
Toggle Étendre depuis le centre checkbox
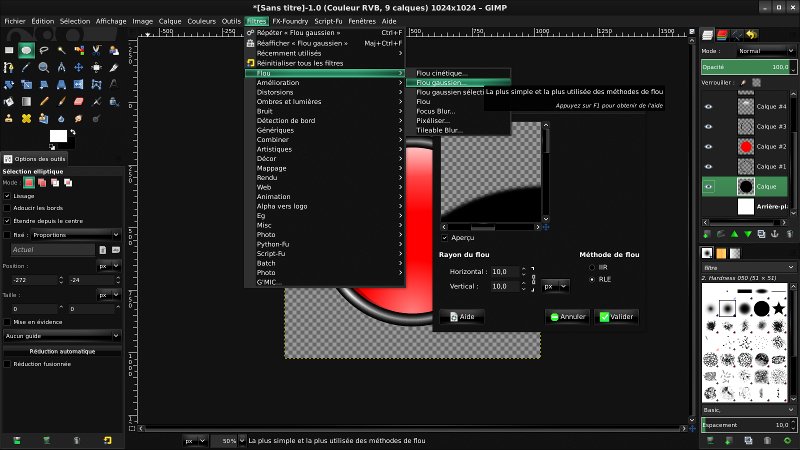pyautogui.click(x=7, y=221)
